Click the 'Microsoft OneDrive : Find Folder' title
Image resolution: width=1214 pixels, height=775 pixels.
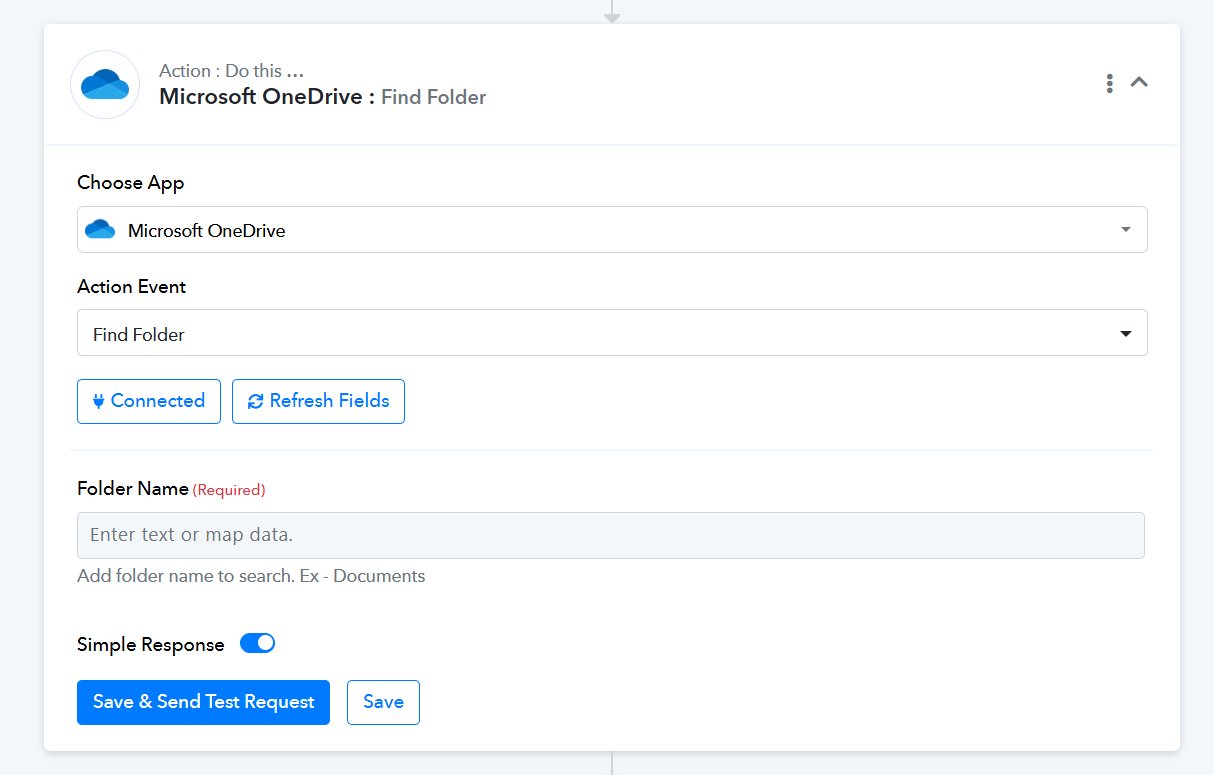[323, 97]
